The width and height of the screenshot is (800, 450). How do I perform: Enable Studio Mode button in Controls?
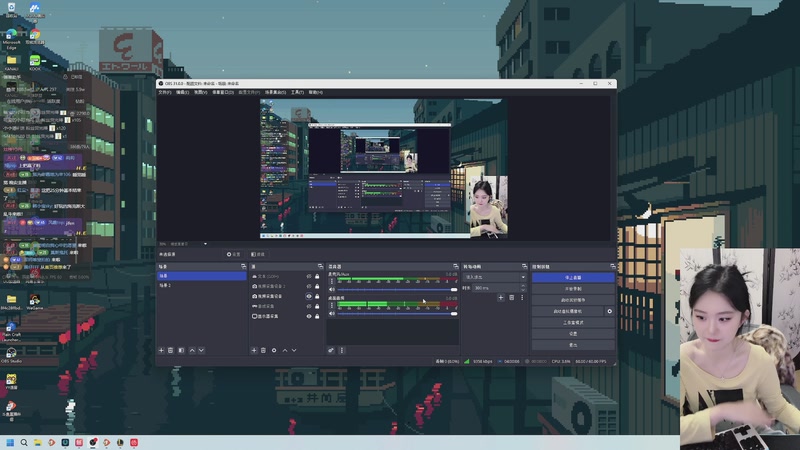point(573,322)
